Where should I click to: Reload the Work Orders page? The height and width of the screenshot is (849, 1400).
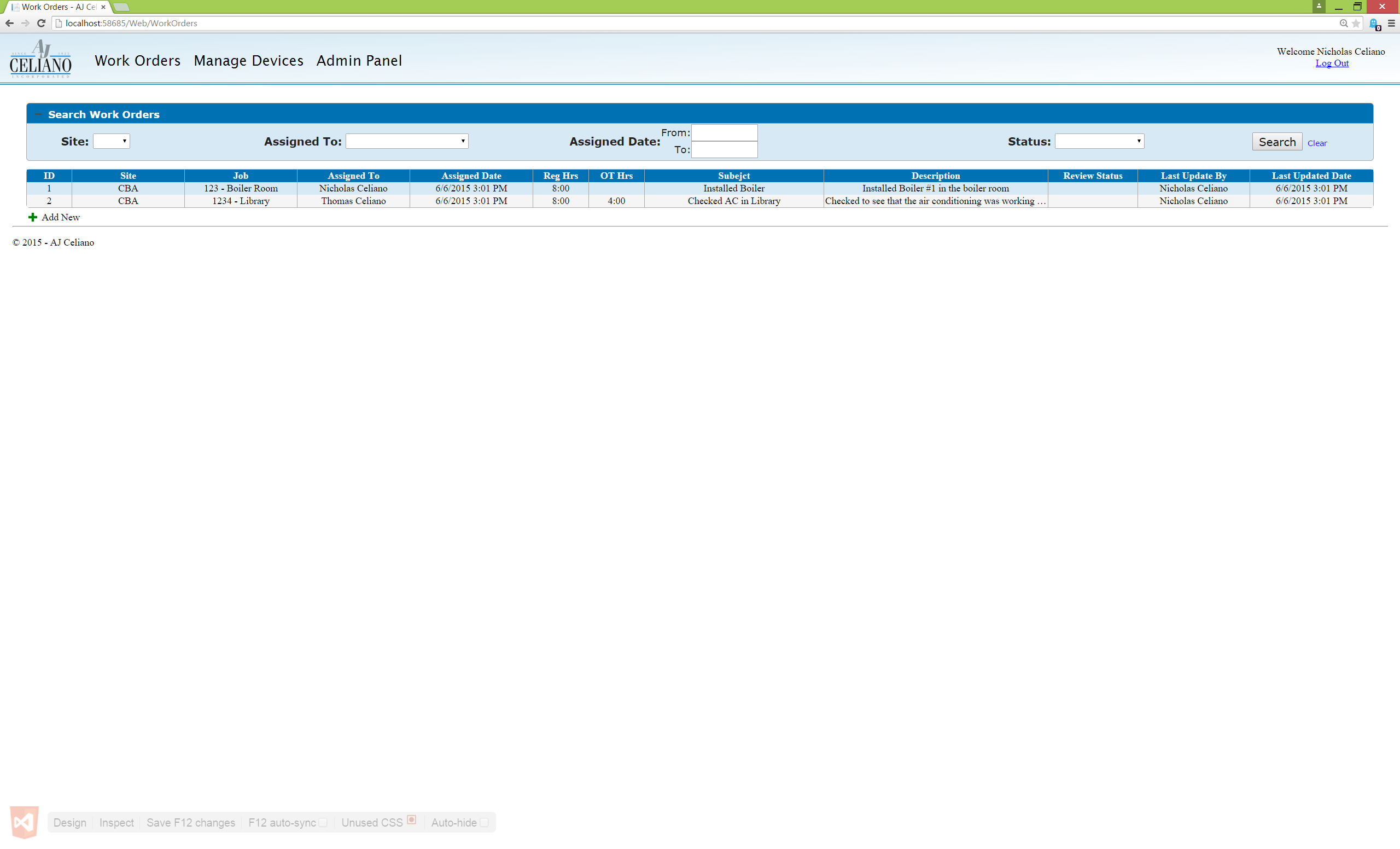pos(41,24)
